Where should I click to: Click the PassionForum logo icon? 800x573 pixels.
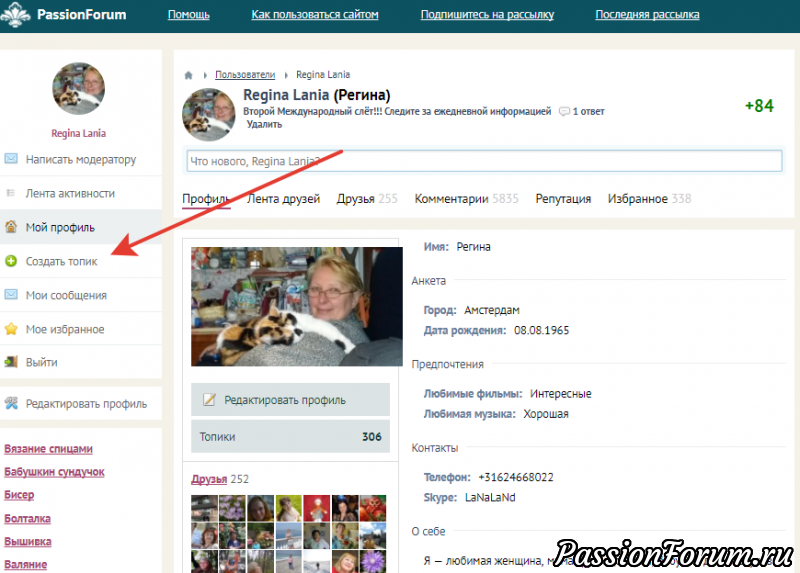click(18, 15)
